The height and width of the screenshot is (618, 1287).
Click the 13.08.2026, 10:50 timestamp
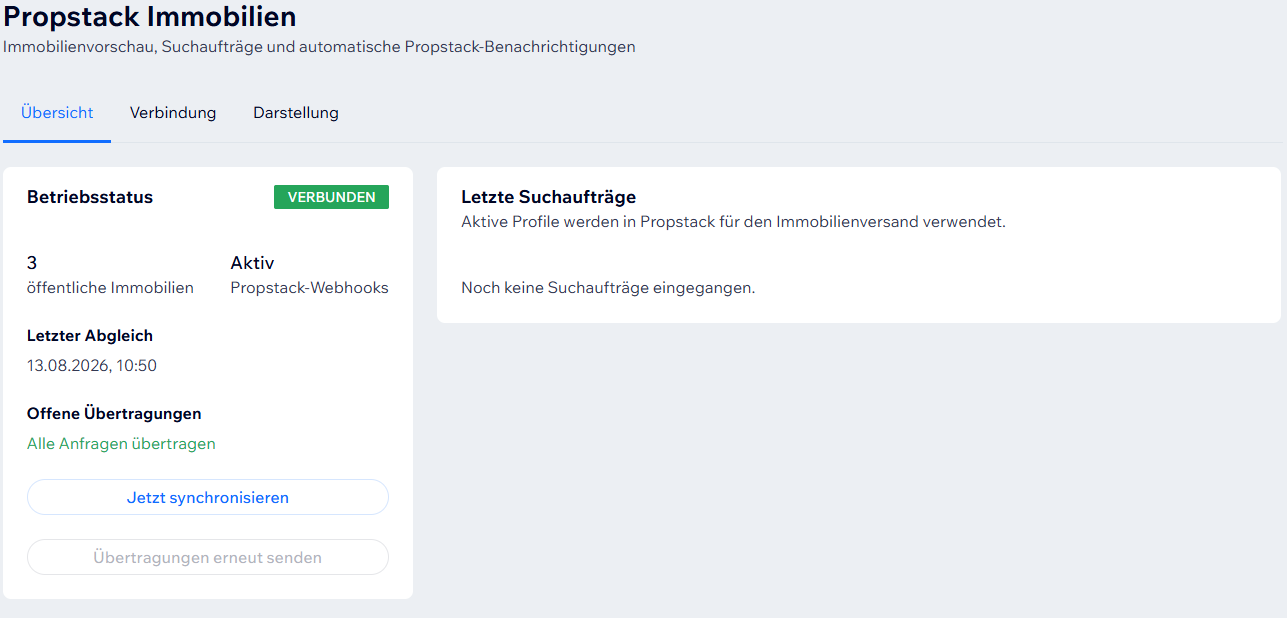click(92, 366)
